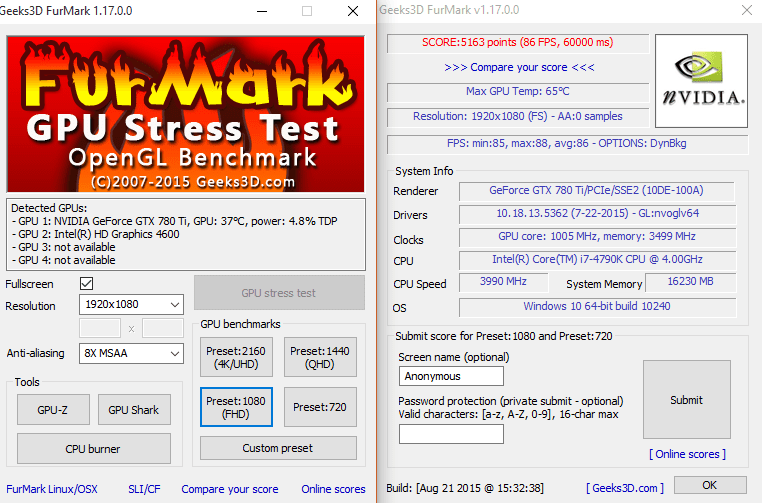762x503 pixels.
Task: Open the Custom preset button
Action: [278, 448]
